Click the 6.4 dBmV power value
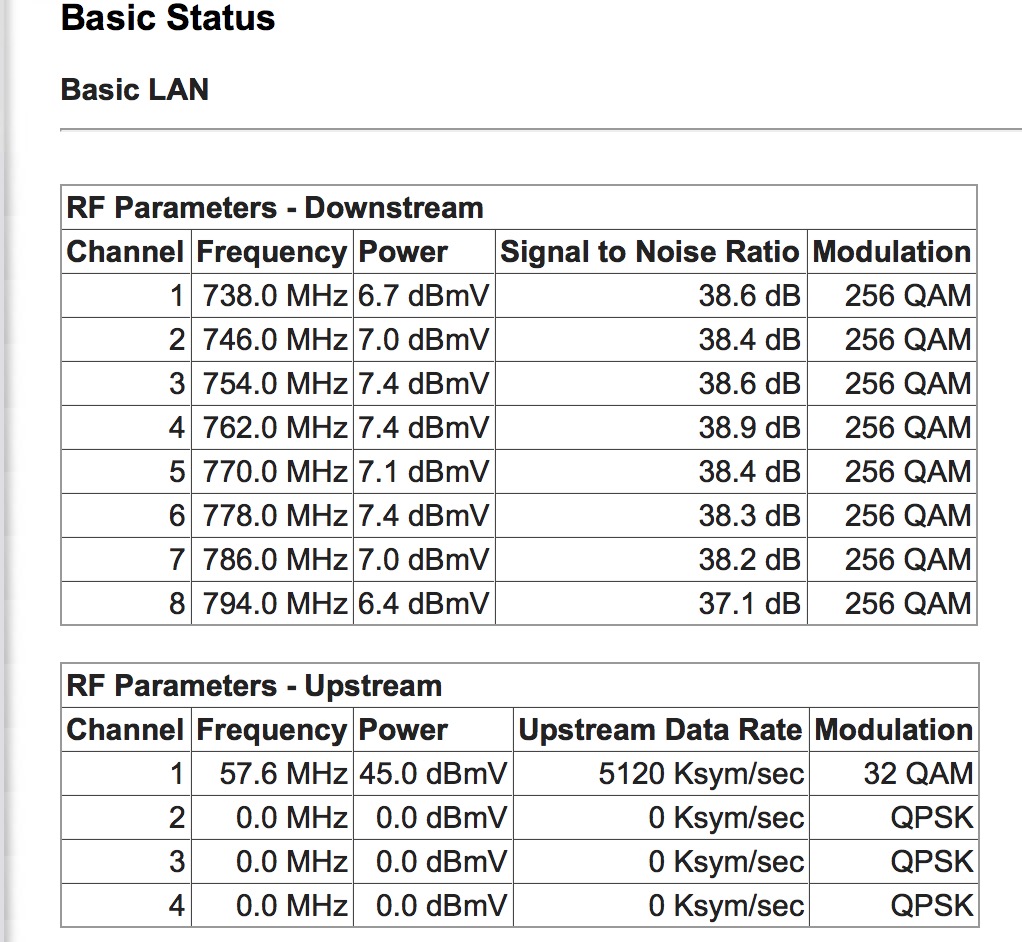 [x=424, y=604]
